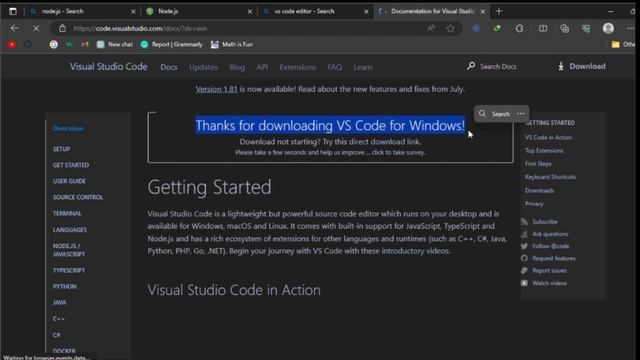Open browser essentials heart icon
This screenshot has width=640, height=360.
click(x=586, y=28)
